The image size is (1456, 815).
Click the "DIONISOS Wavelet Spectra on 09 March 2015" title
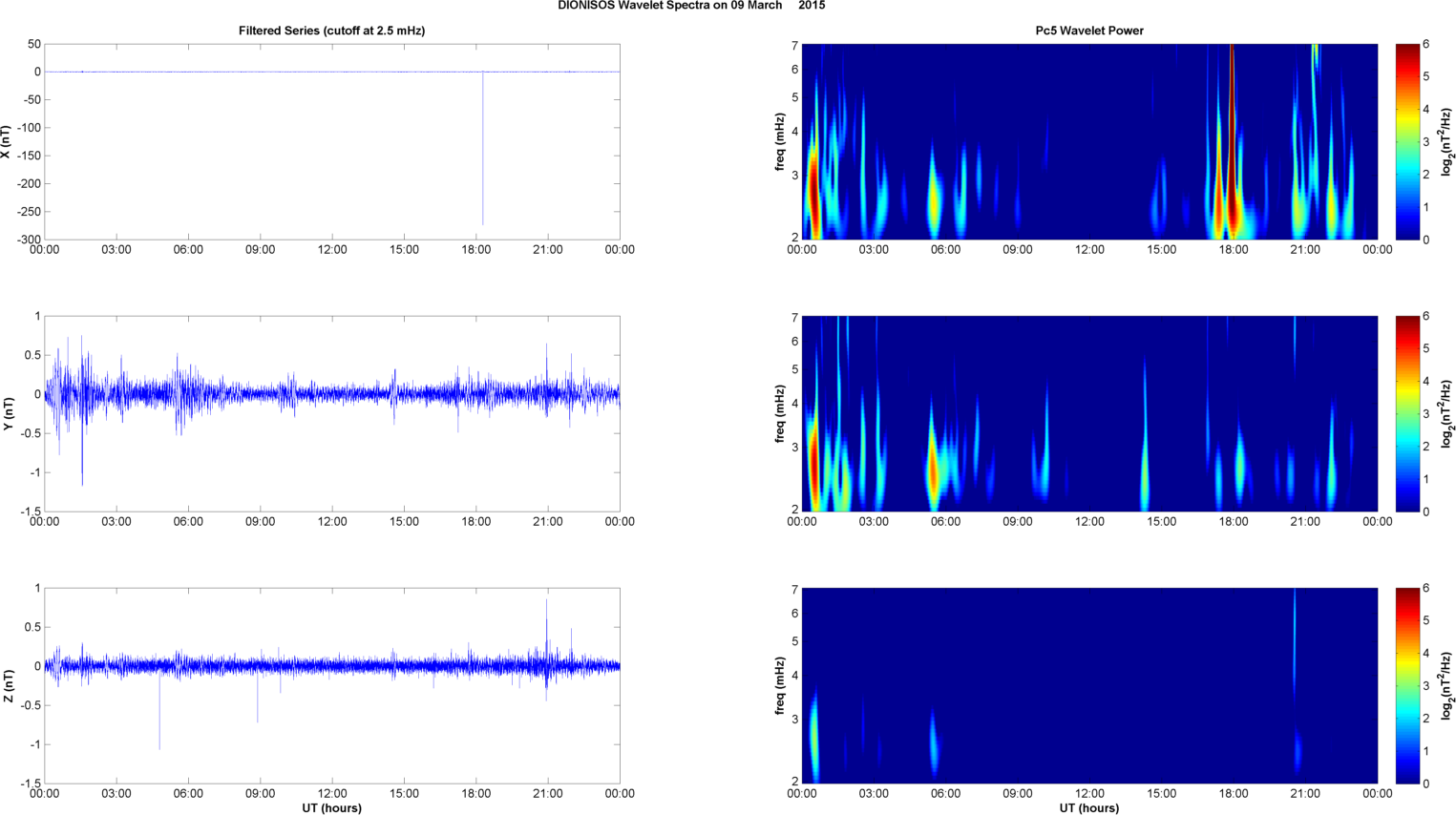(x=691, y=6)
